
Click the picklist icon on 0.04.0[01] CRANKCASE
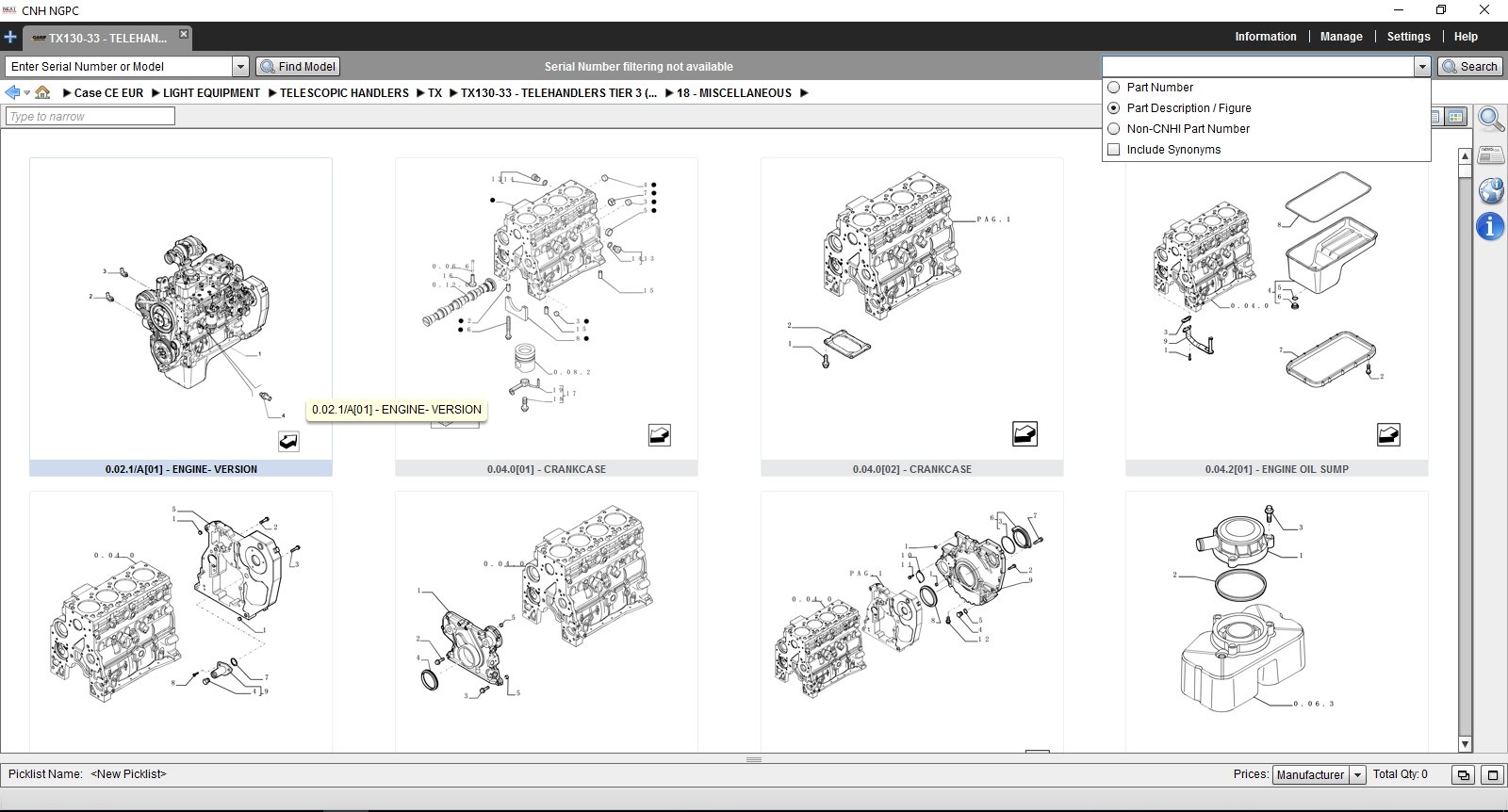pyautogui.click(x=660, y=434)
